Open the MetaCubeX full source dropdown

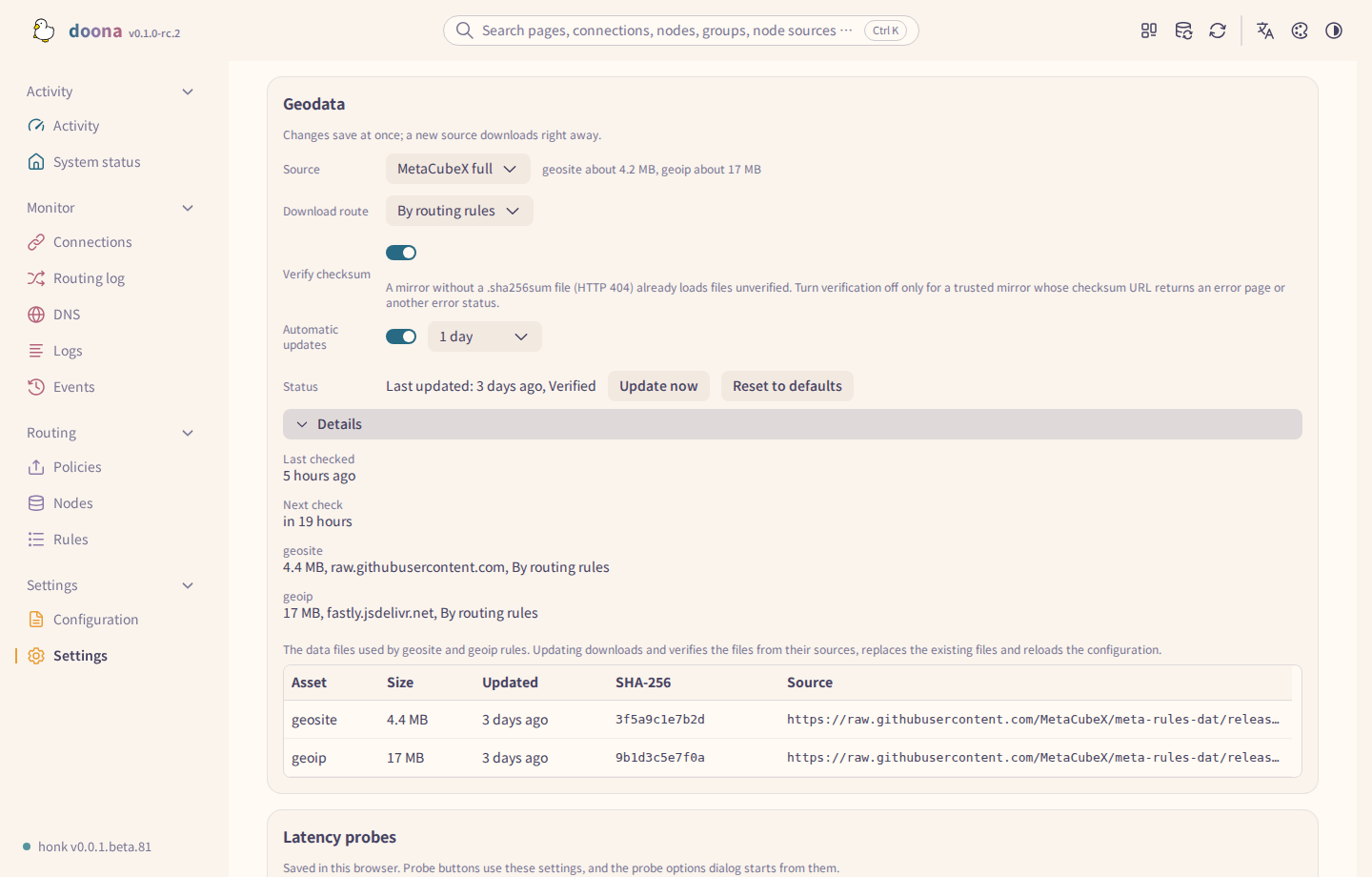click(457, 169)
